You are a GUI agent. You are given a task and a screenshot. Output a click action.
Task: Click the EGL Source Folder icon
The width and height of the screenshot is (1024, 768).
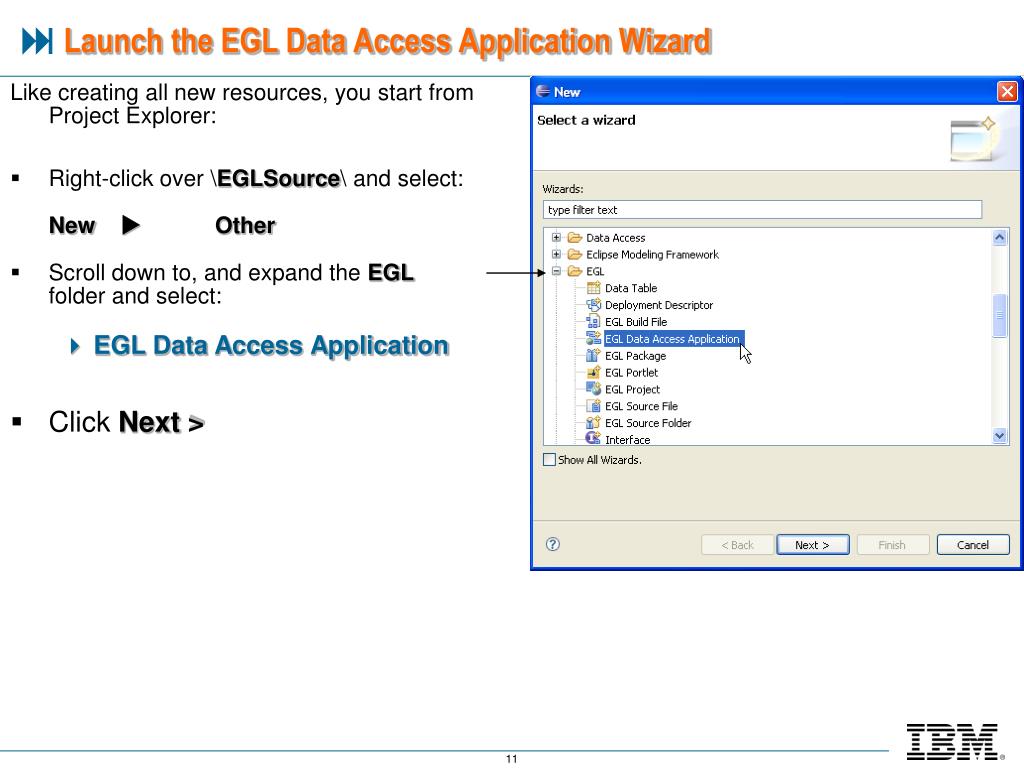pyautogui.click(x=593, y=423)
